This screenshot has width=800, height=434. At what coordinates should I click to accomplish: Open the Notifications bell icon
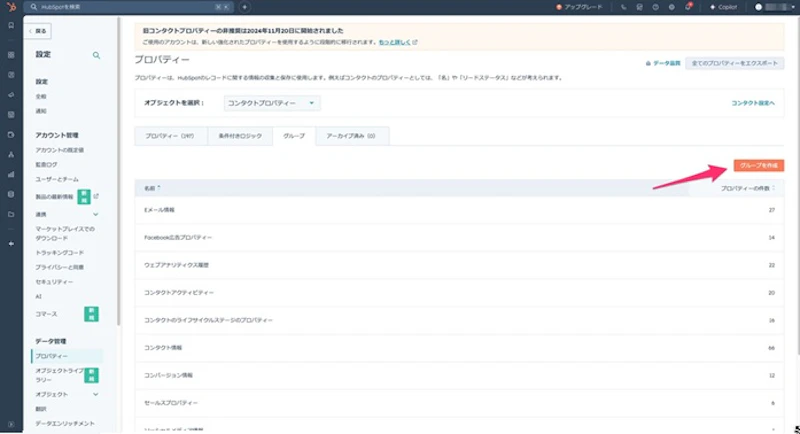[x=688, y=7]
